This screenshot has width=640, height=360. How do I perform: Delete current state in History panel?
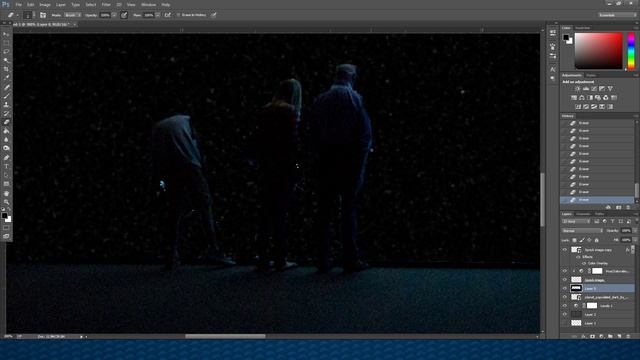(x=628, y=207)
